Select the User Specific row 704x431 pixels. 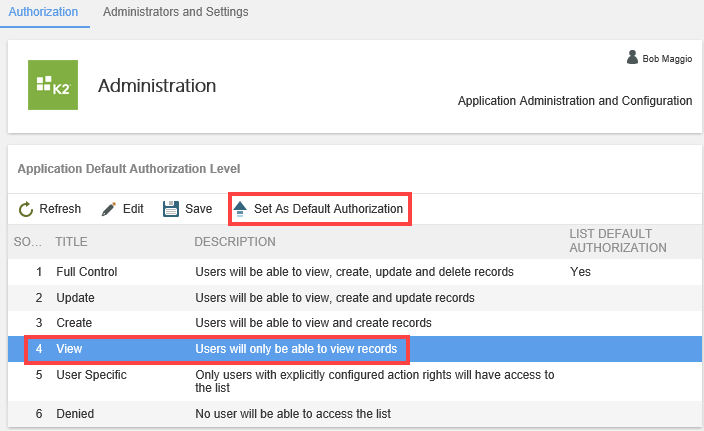(x=91, y=375)
